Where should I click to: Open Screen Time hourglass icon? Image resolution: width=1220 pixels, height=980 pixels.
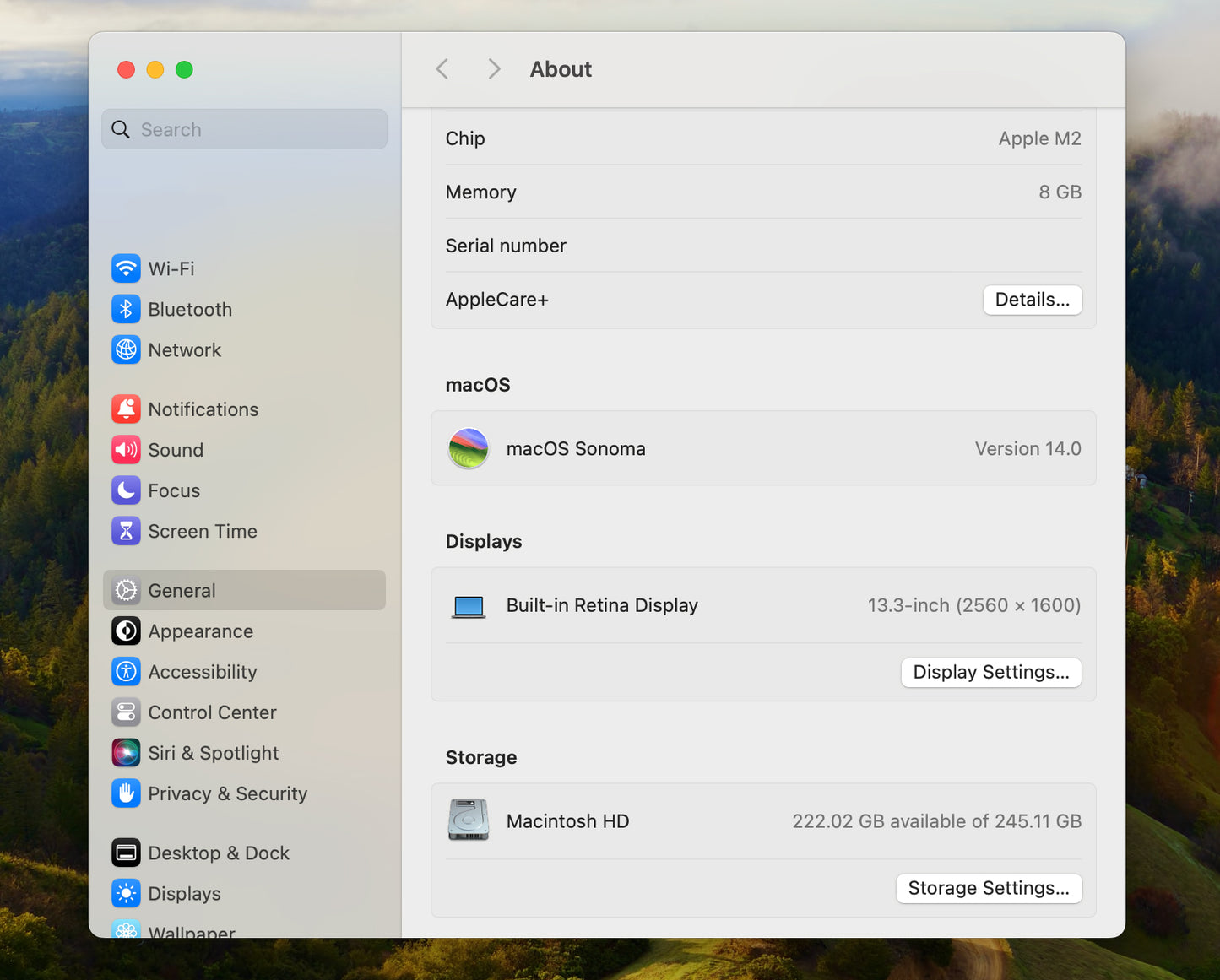pyautogui.click(x=126, y=531)
